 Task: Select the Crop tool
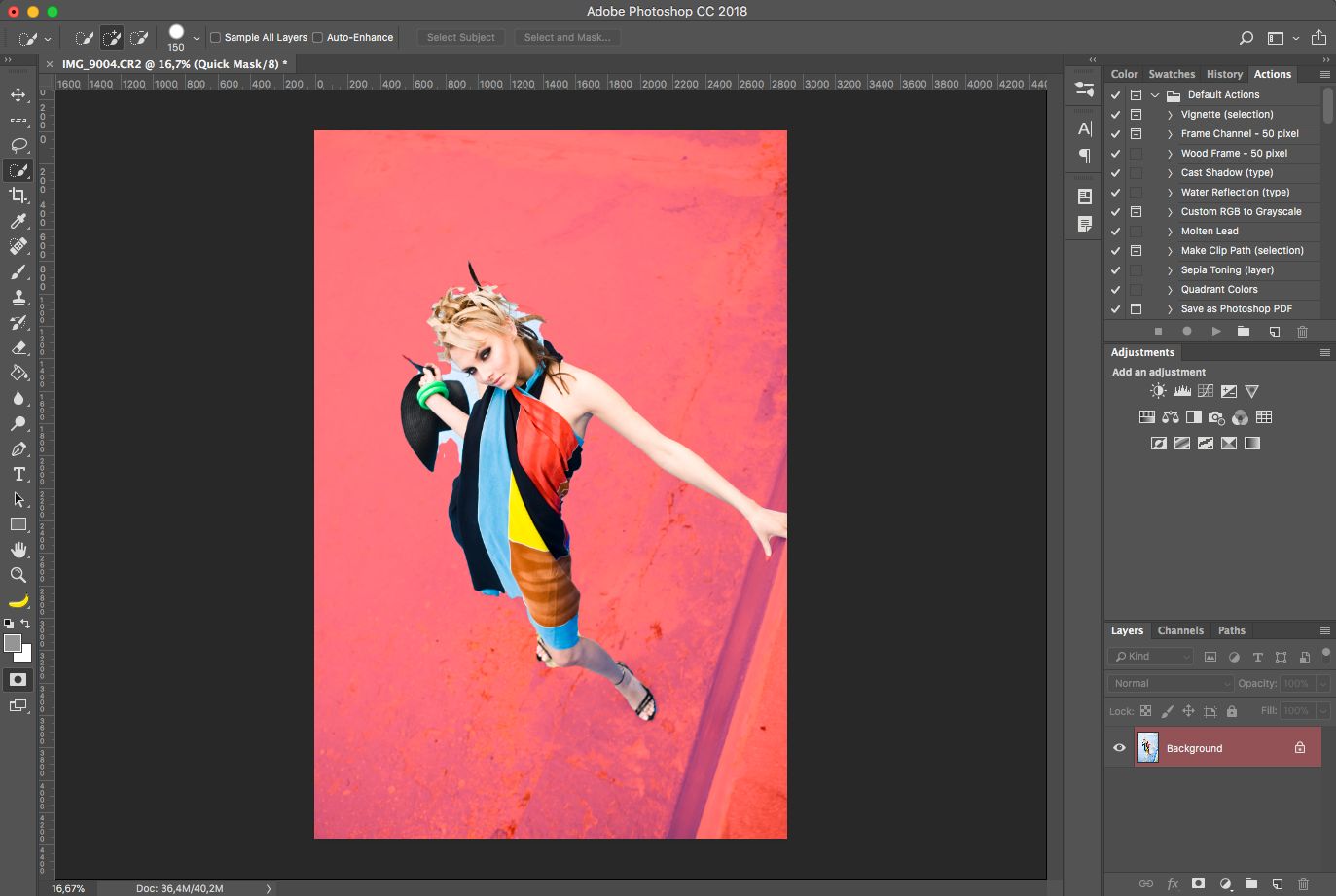[x=18, y=196]
